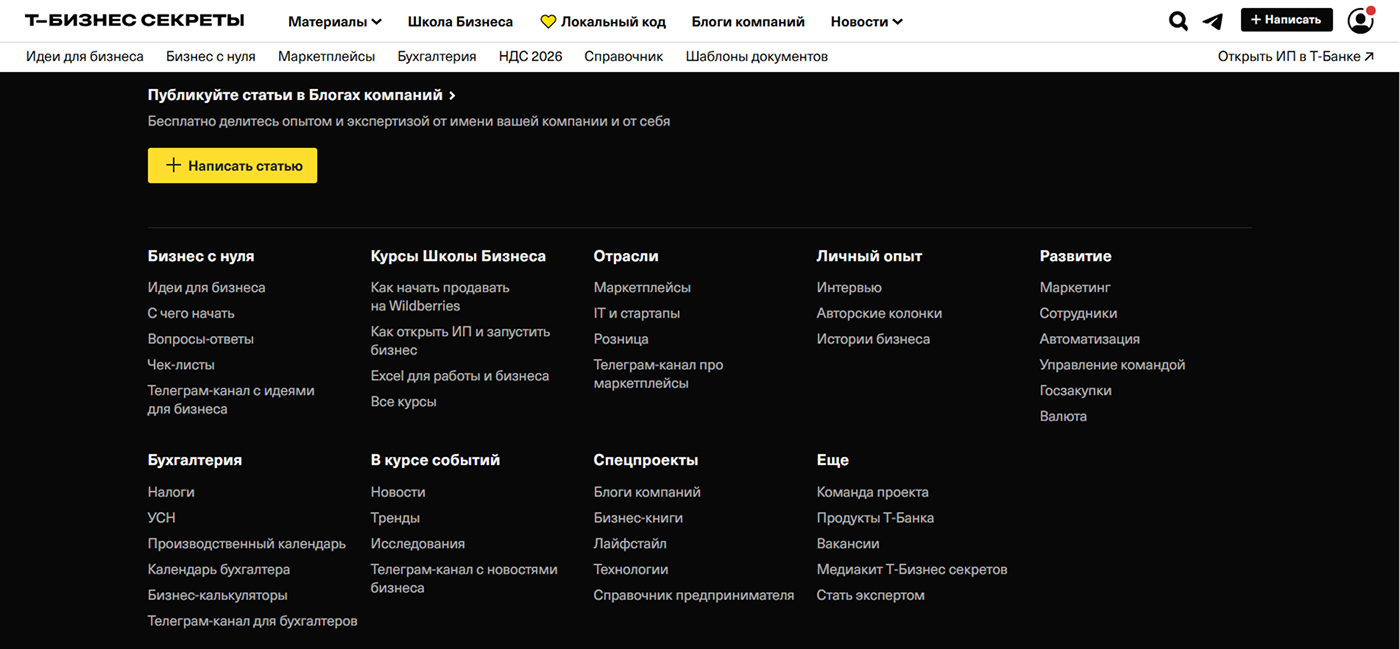Open the search magnifier icon
This screenshot has width=1400, height=649.
1178,21
